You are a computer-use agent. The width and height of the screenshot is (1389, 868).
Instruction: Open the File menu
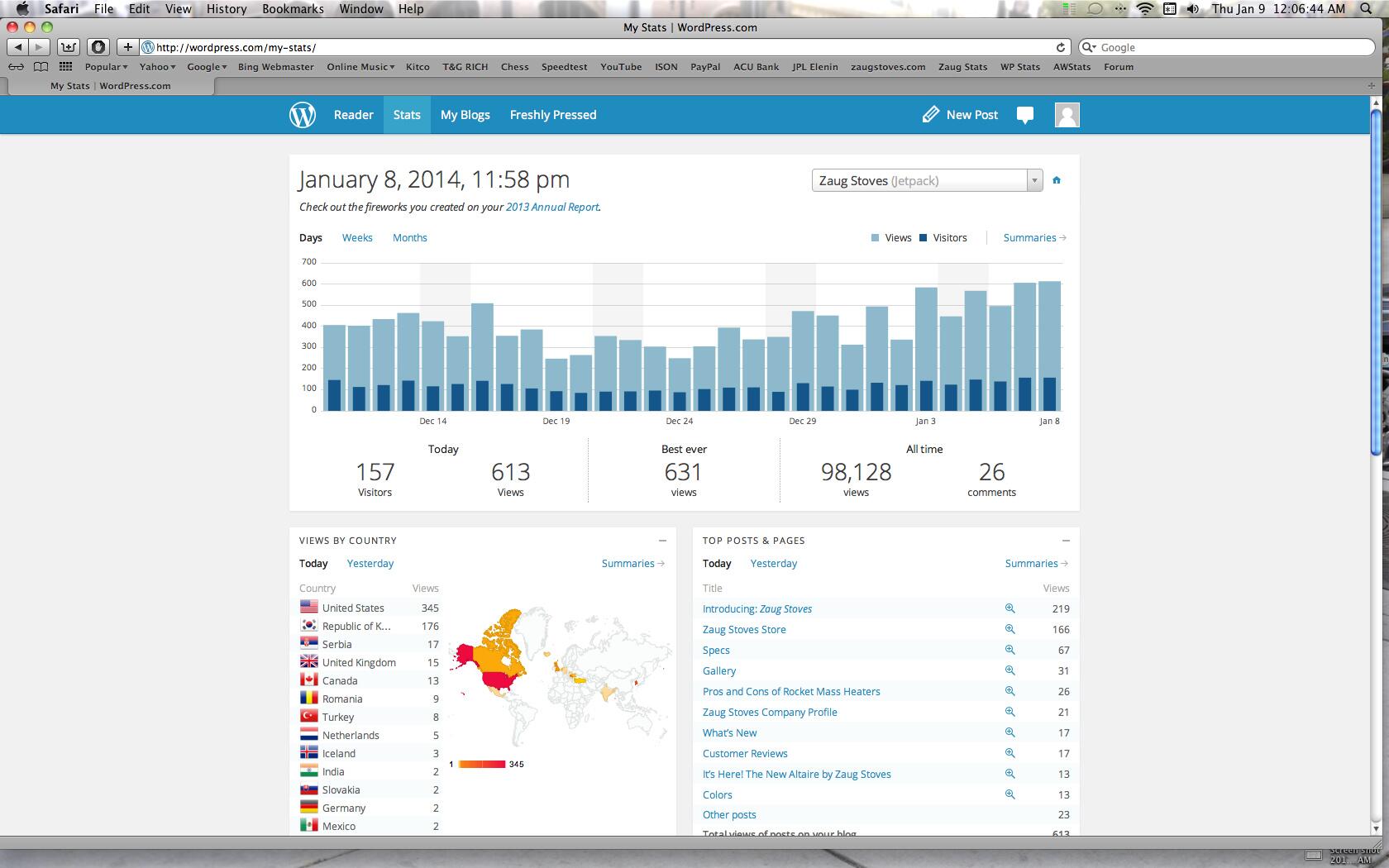pos(104,9)
